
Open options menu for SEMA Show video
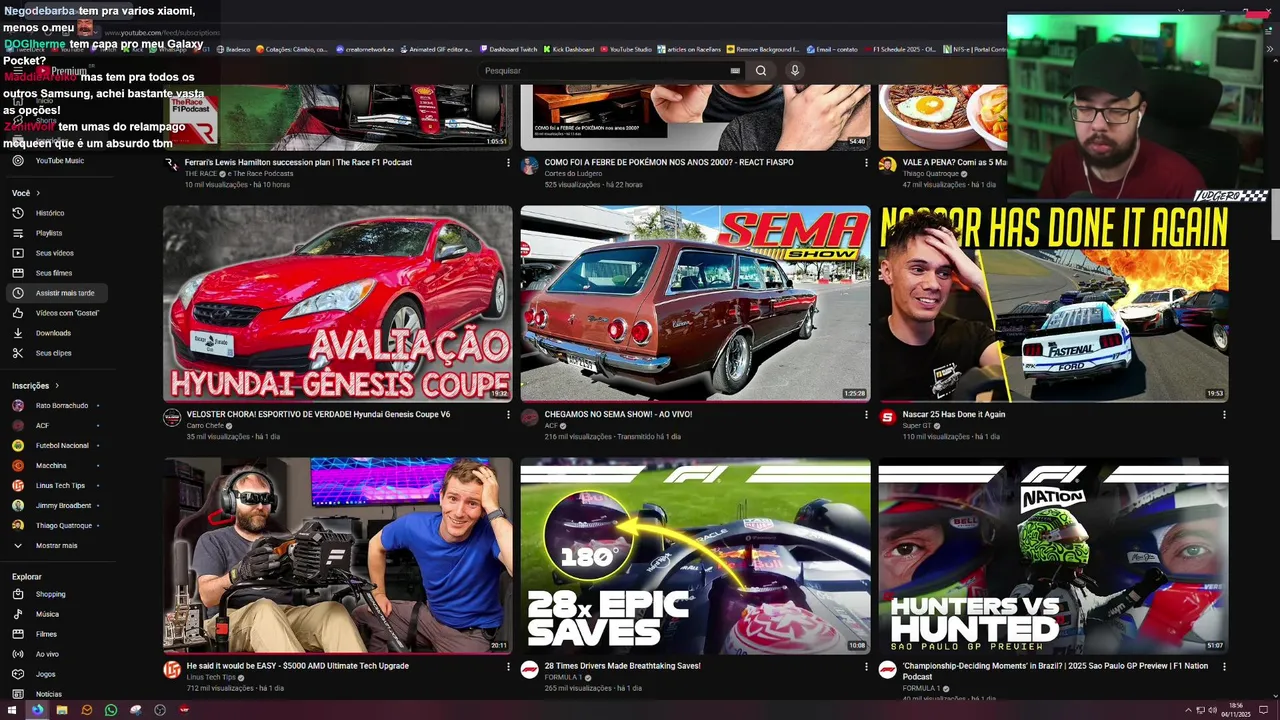click(866, 415)
